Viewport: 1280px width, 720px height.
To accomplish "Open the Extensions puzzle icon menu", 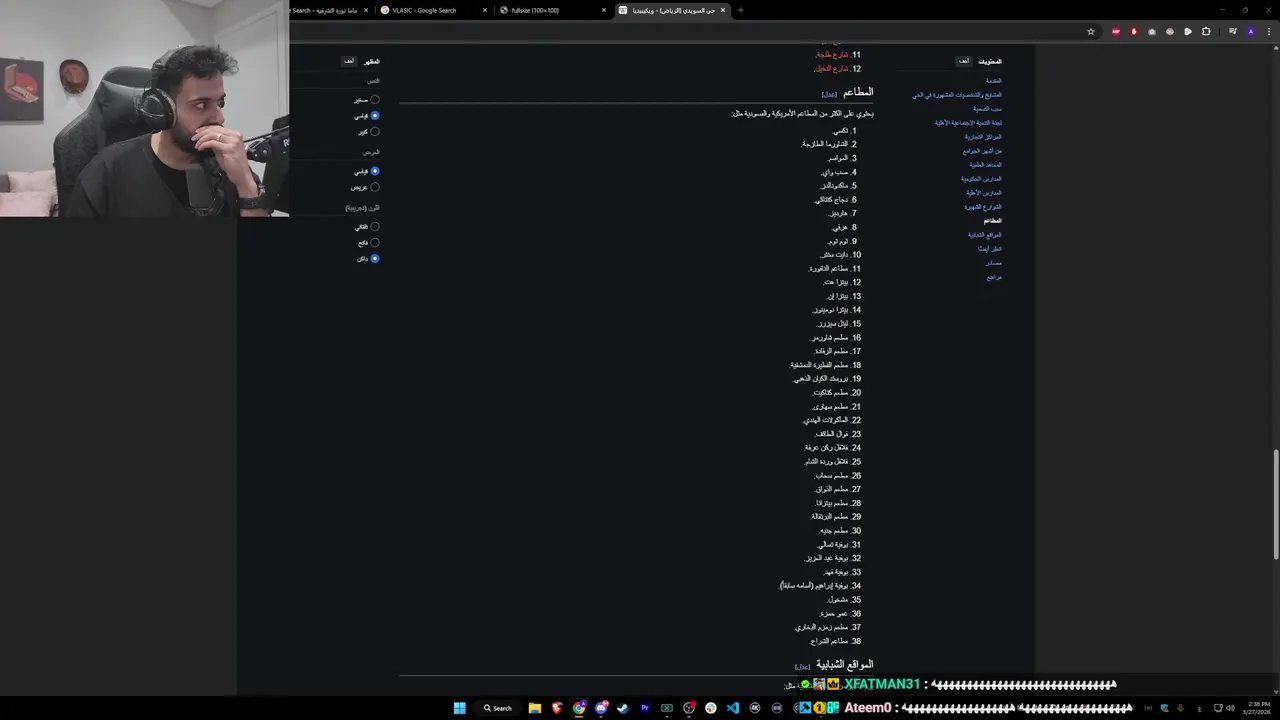I will [x=1206, y=31].
